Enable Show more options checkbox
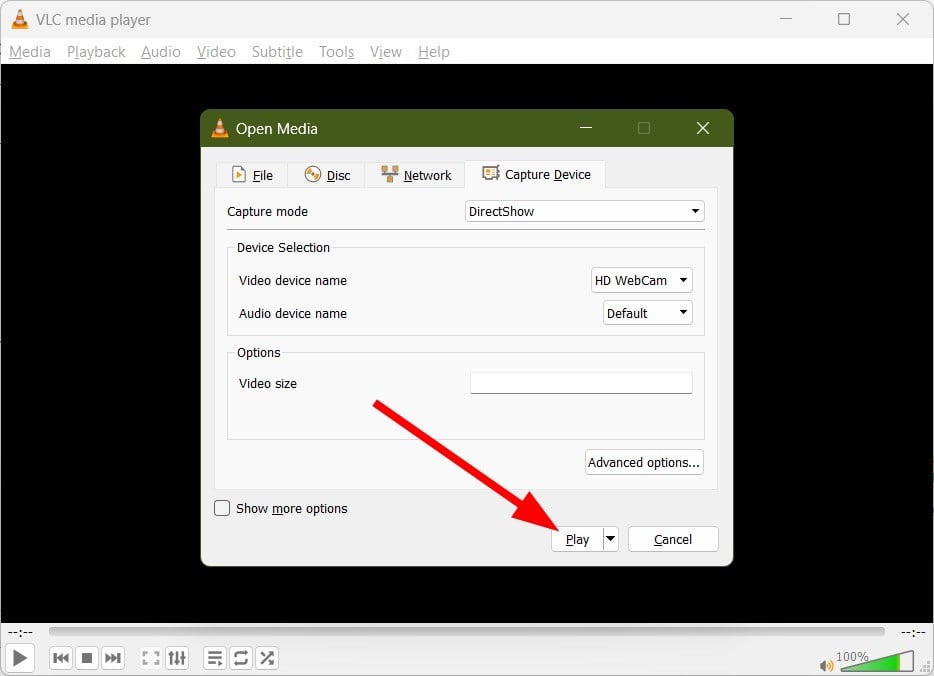The height and width of the screenshot is (676, 934). pos(222,508)
